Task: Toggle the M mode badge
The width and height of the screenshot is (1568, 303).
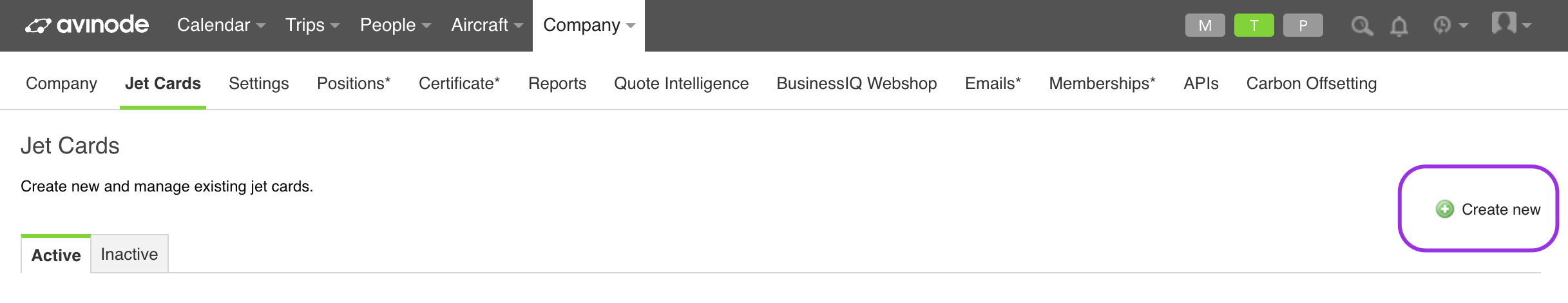Action: point(1205,25)
